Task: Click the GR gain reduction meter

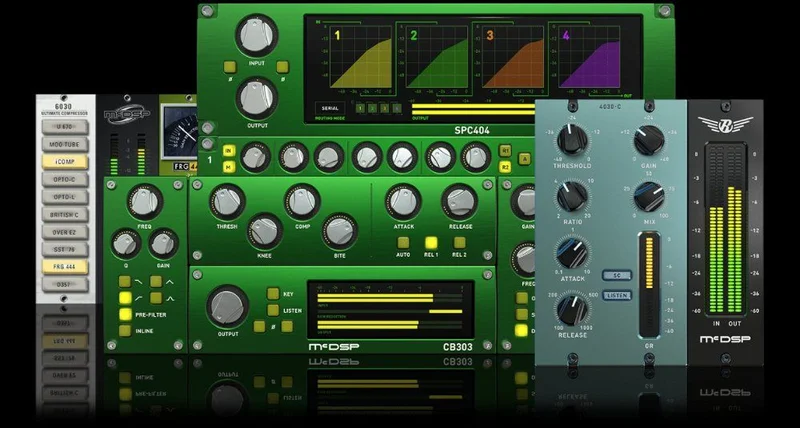Action: pyautogui.click(x=649, y=285)
